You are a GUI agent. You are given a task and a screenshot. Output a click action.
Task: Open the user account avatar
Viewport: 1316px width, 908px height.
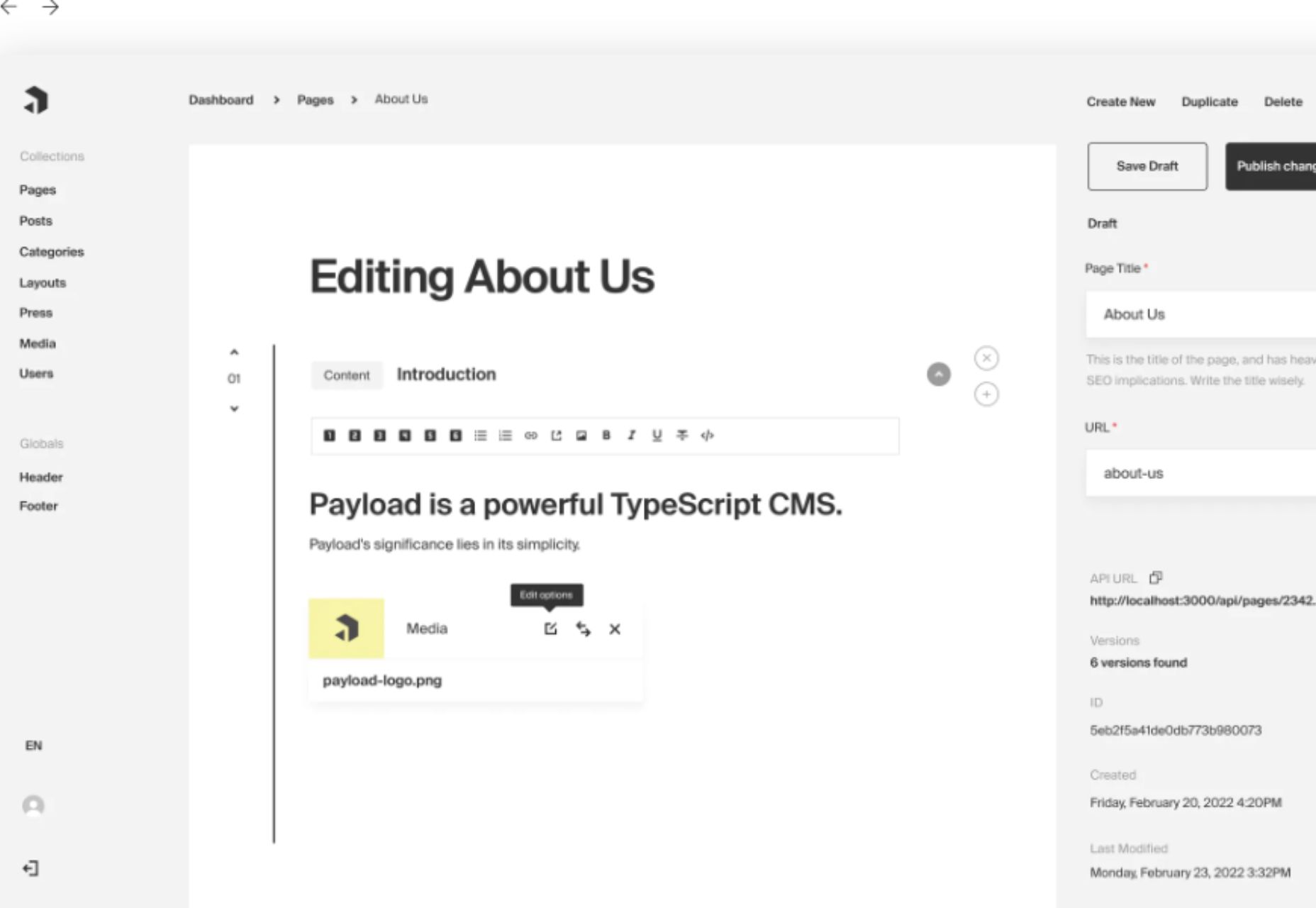(x=33, y=806)
